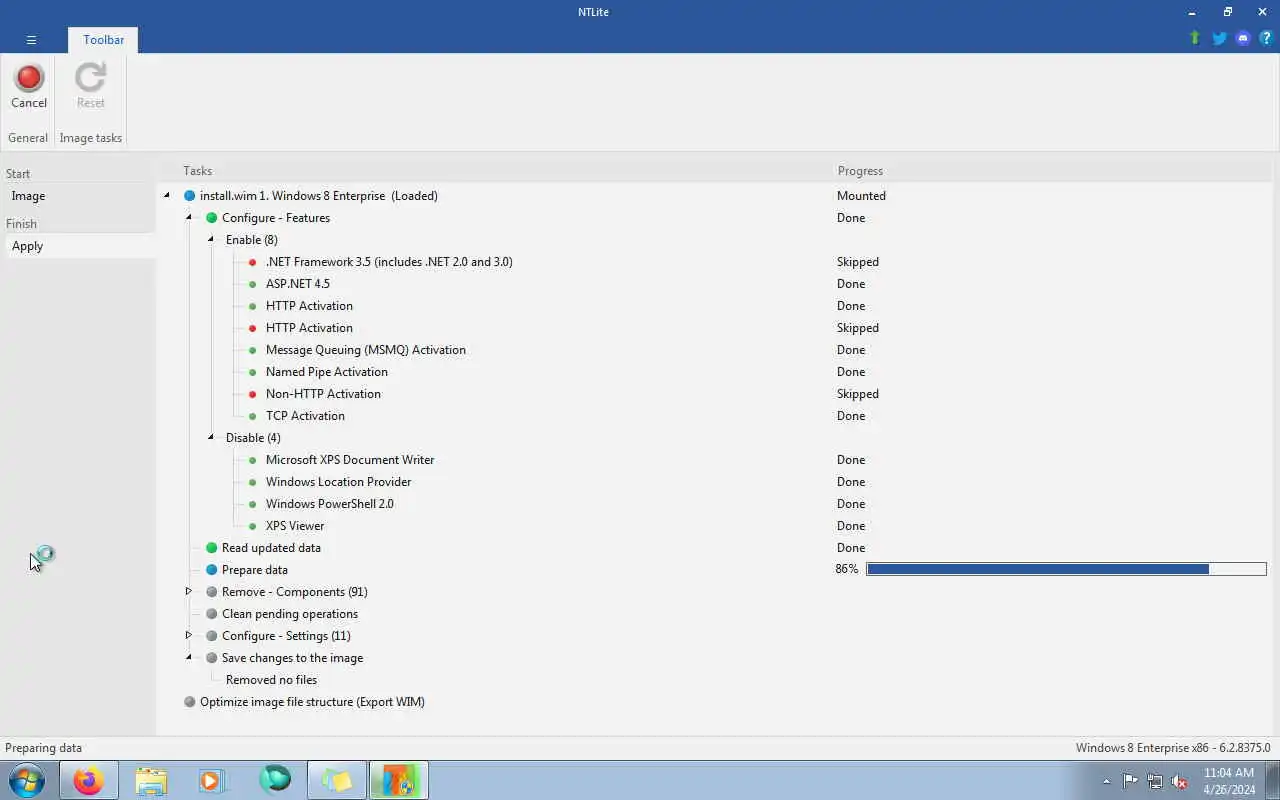Click the gray dot beside Clean pending operations
Screen dimensions: 1280x800
pos(211,614)
